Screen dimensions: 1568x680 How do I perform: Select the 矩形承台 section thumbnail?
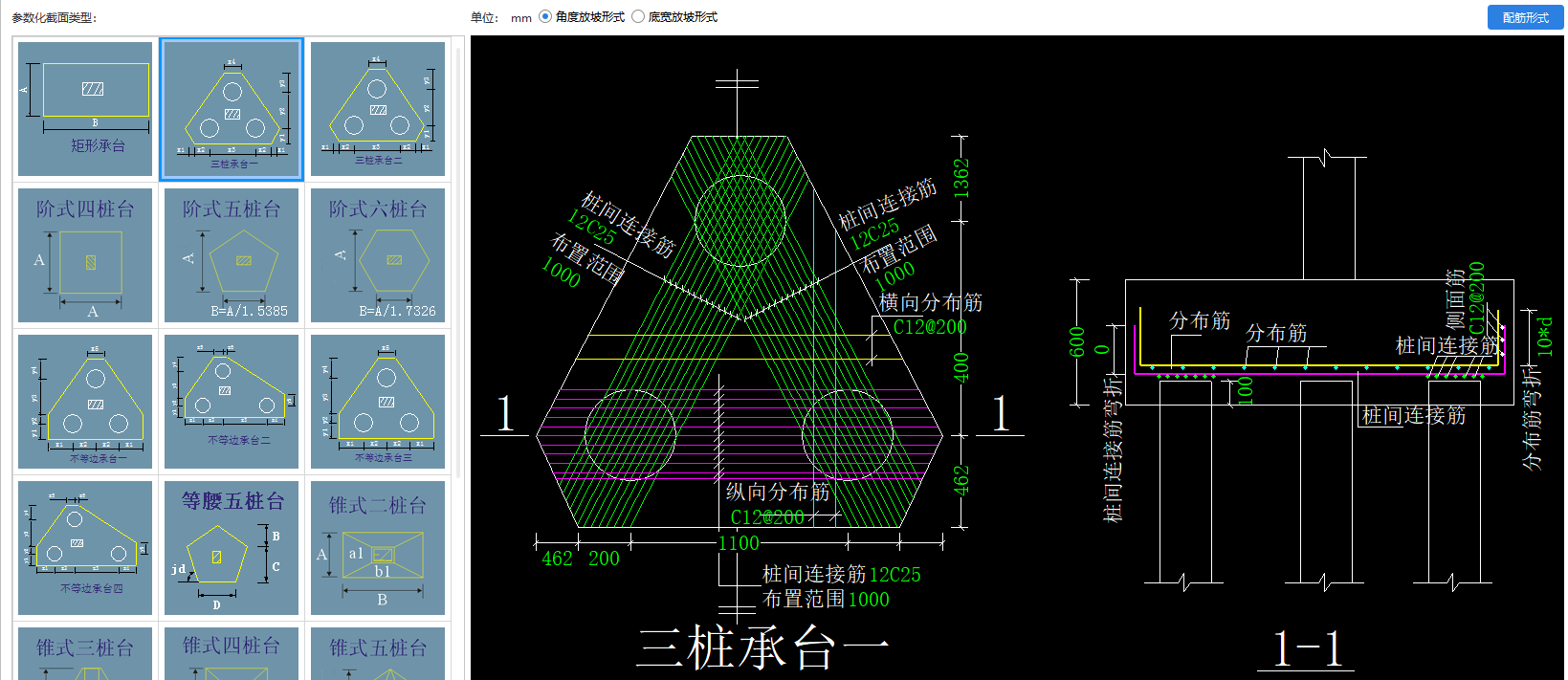pyautogui.click(x=85, y=109)
